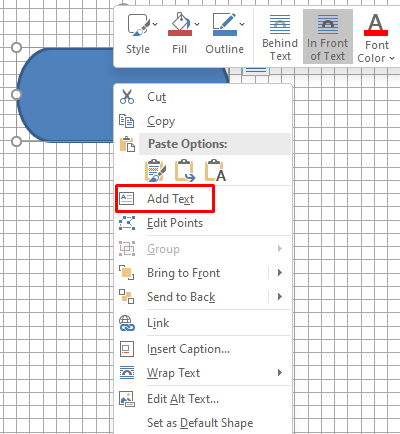The image size is (400, 434).
Task: Expand the Wrap Text submenu arrow
Action: [x=280, y=372]
